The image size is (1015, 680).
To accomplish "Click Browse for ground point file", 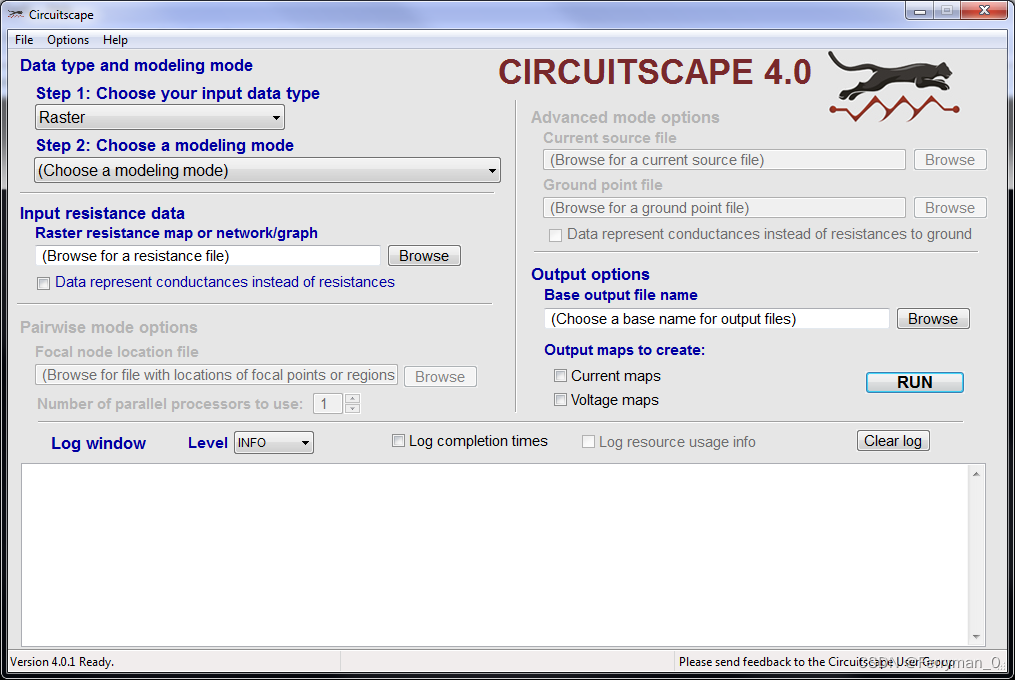I will 950,208.
